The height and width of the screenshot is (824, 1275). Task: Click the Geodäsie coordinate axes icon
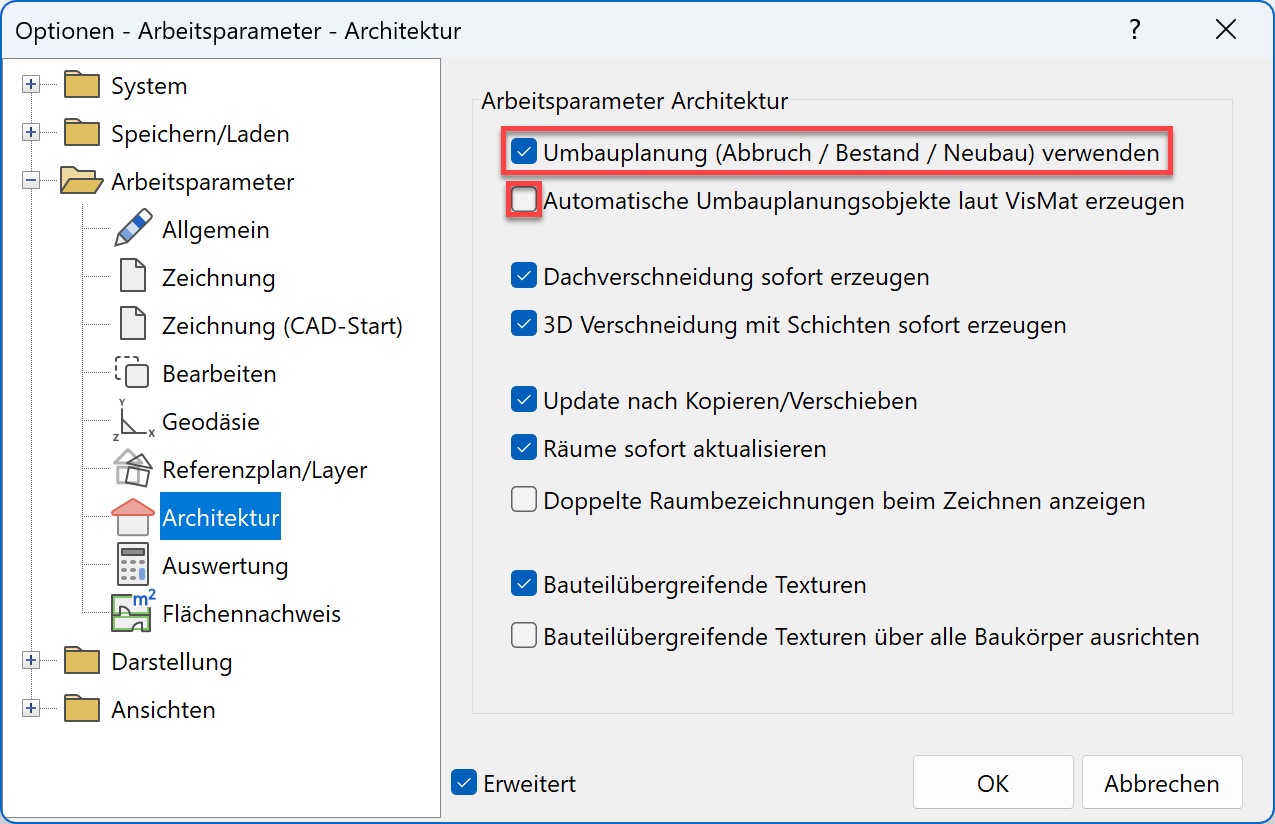click(133, 421)
